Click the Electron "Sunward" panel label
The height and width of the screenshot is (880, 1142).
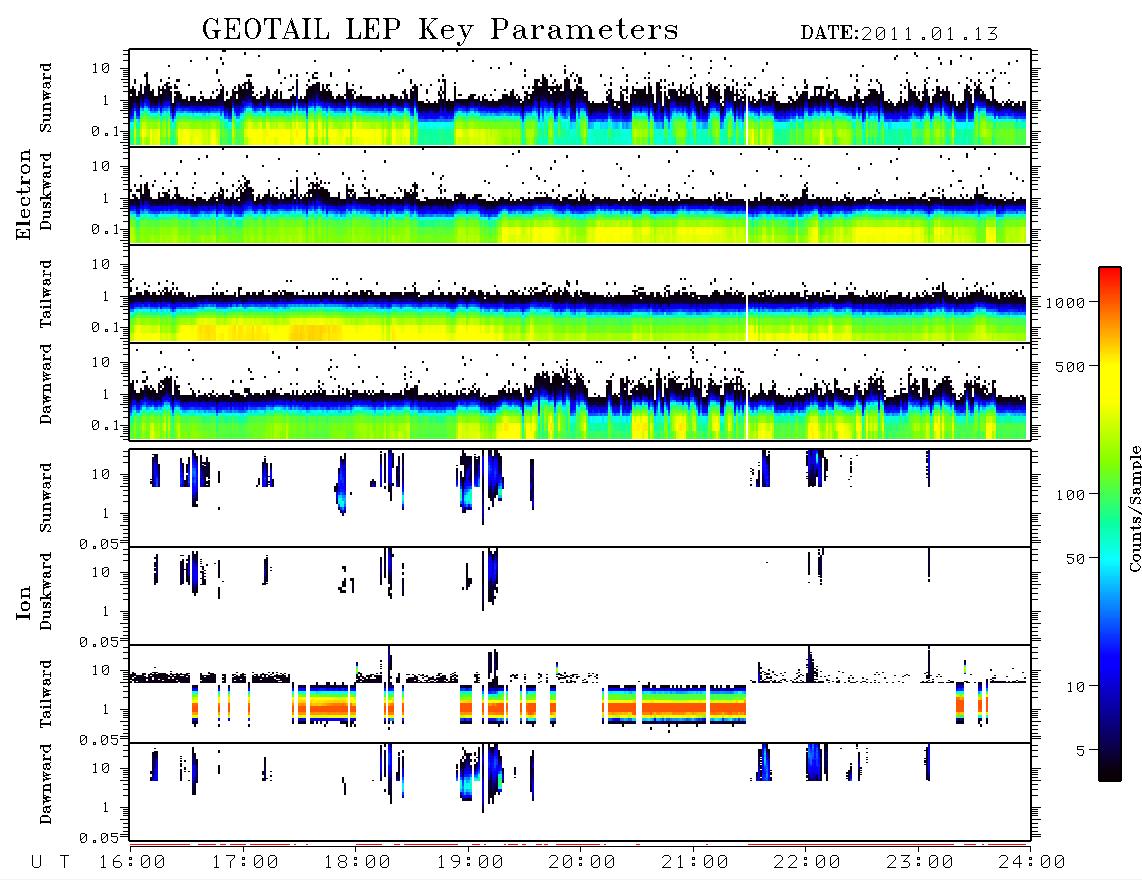click(46, 98)
